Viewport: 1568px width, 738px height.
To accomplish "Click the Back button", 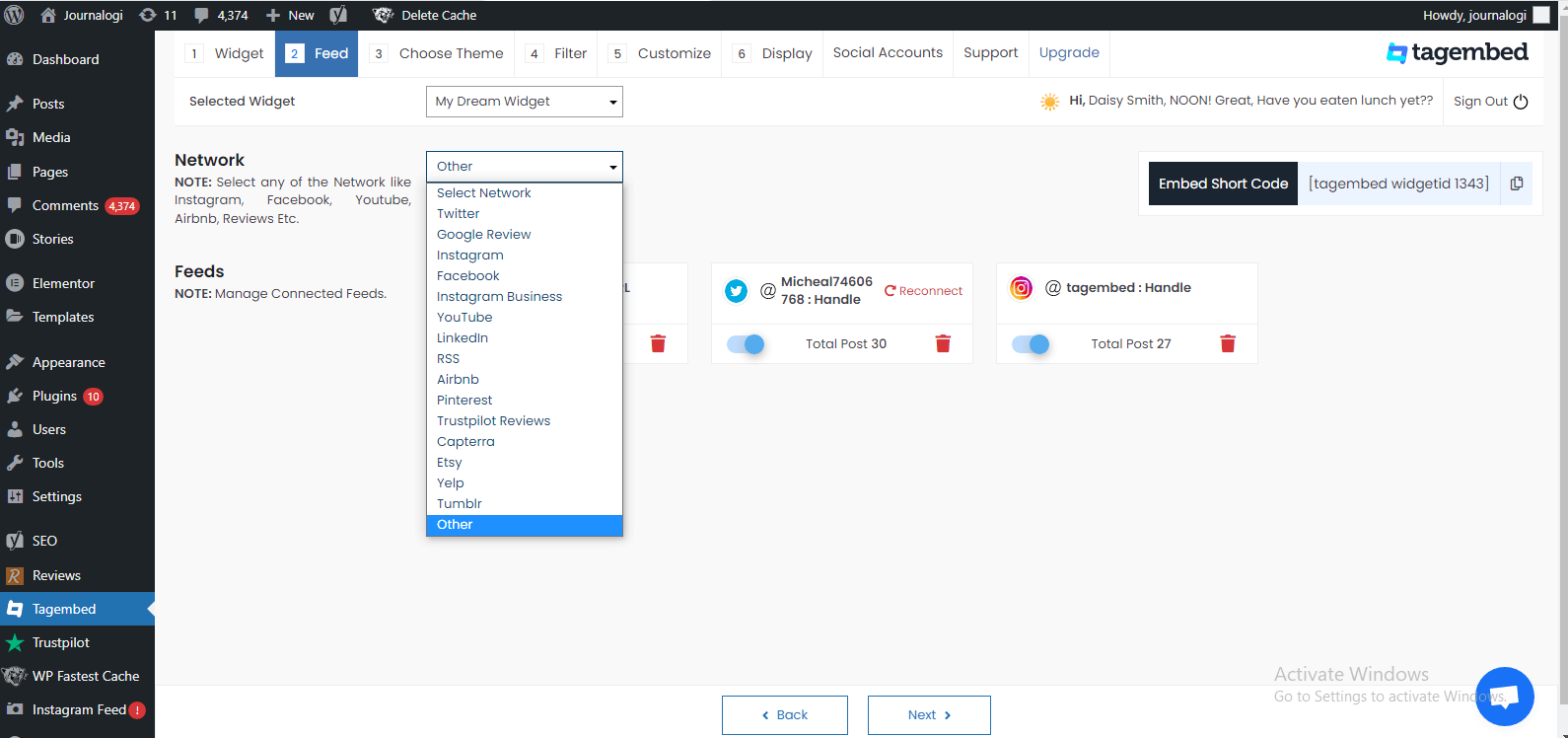I will point(785,715).
